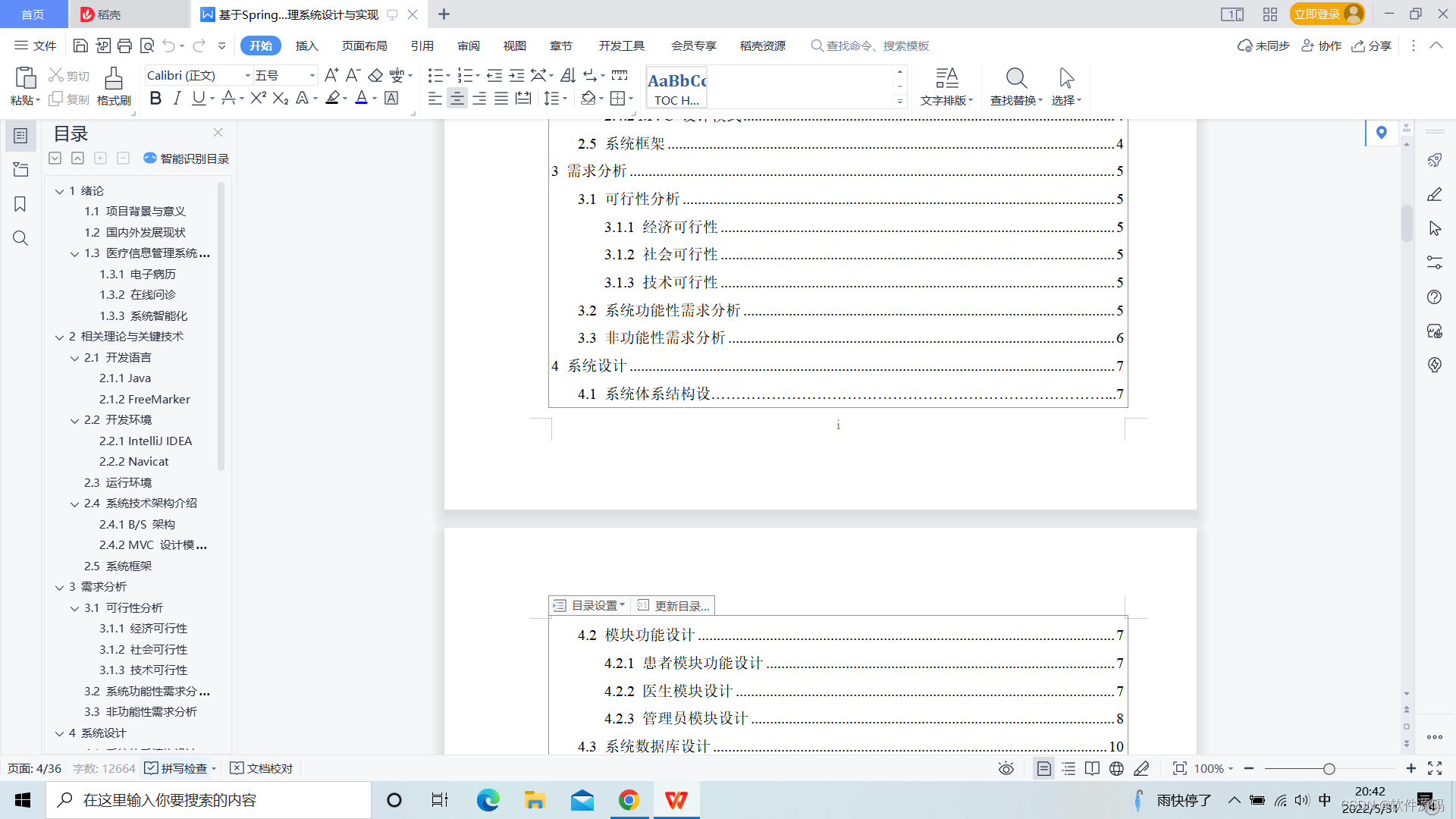Switch to the 引用 ribbon tab

[x=422, y=45]
